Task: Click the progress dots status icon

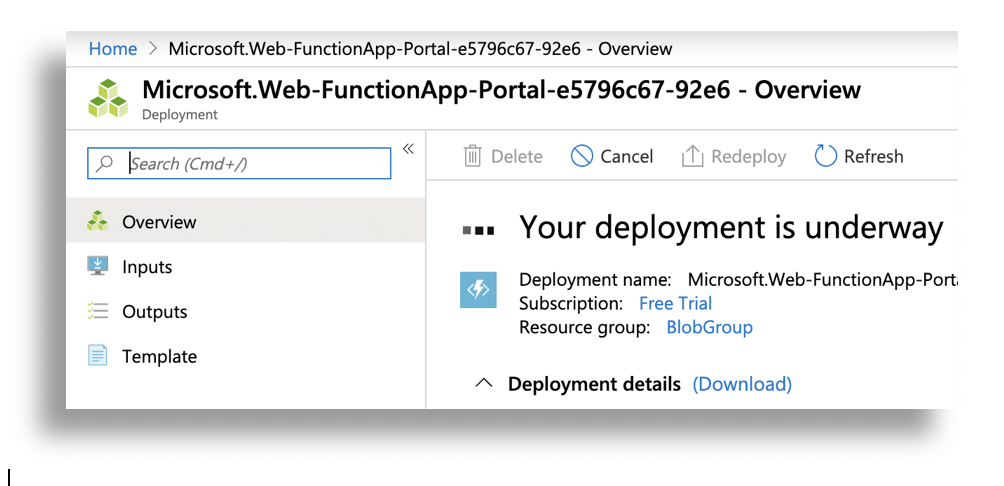Action: click(478, 231)
